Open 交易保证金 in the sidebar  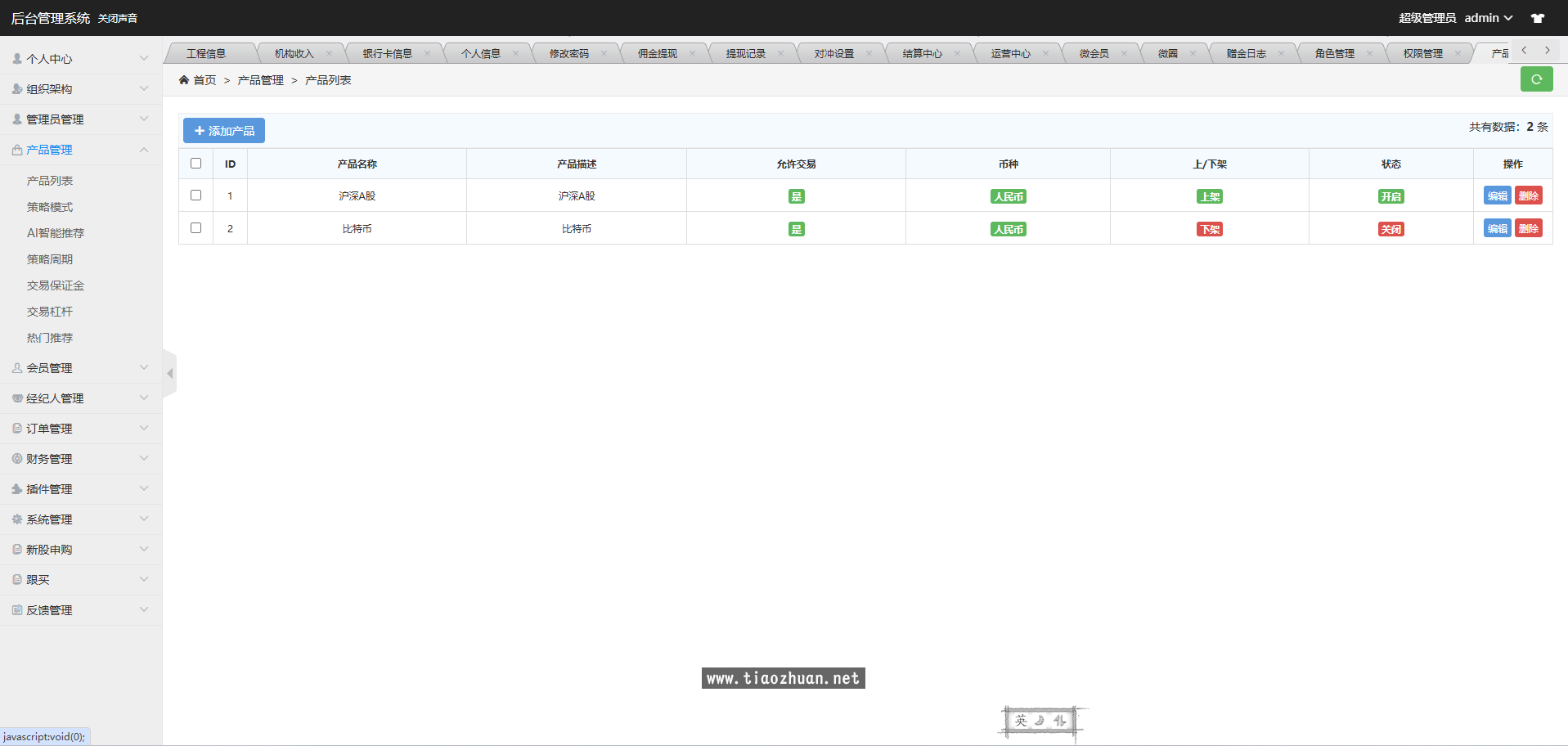56,285
